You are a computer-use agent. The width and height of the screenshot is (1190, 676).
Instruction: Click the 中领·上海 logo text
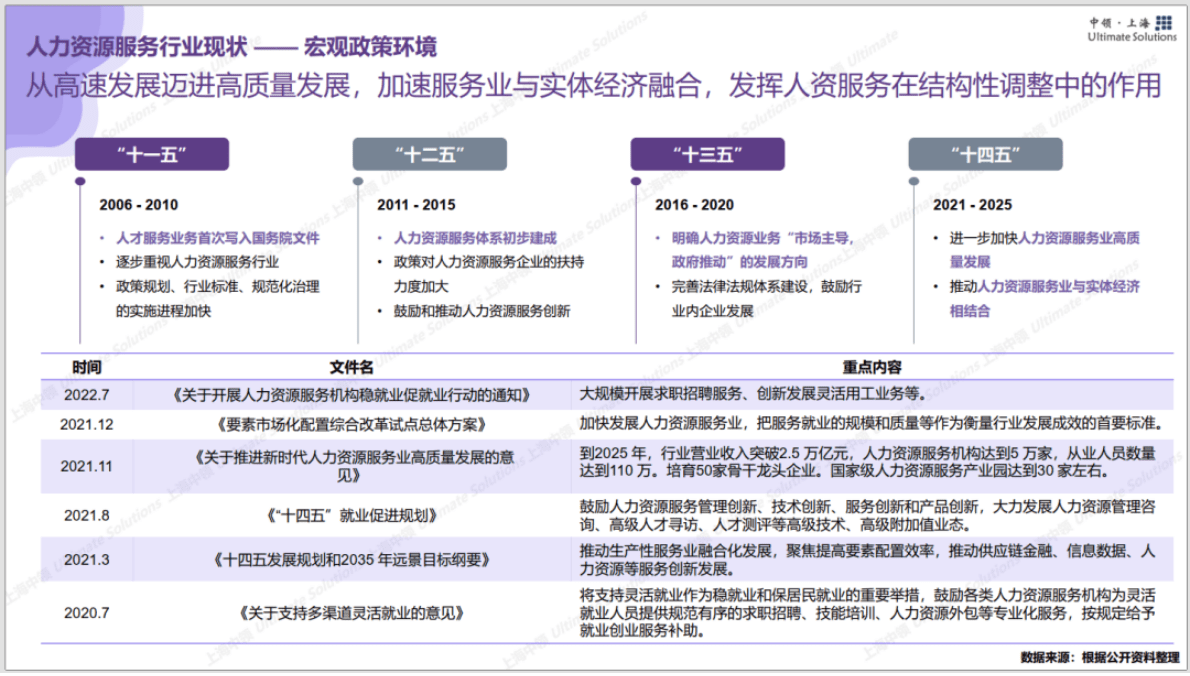pyautogui.click(x=1120, y=22)
